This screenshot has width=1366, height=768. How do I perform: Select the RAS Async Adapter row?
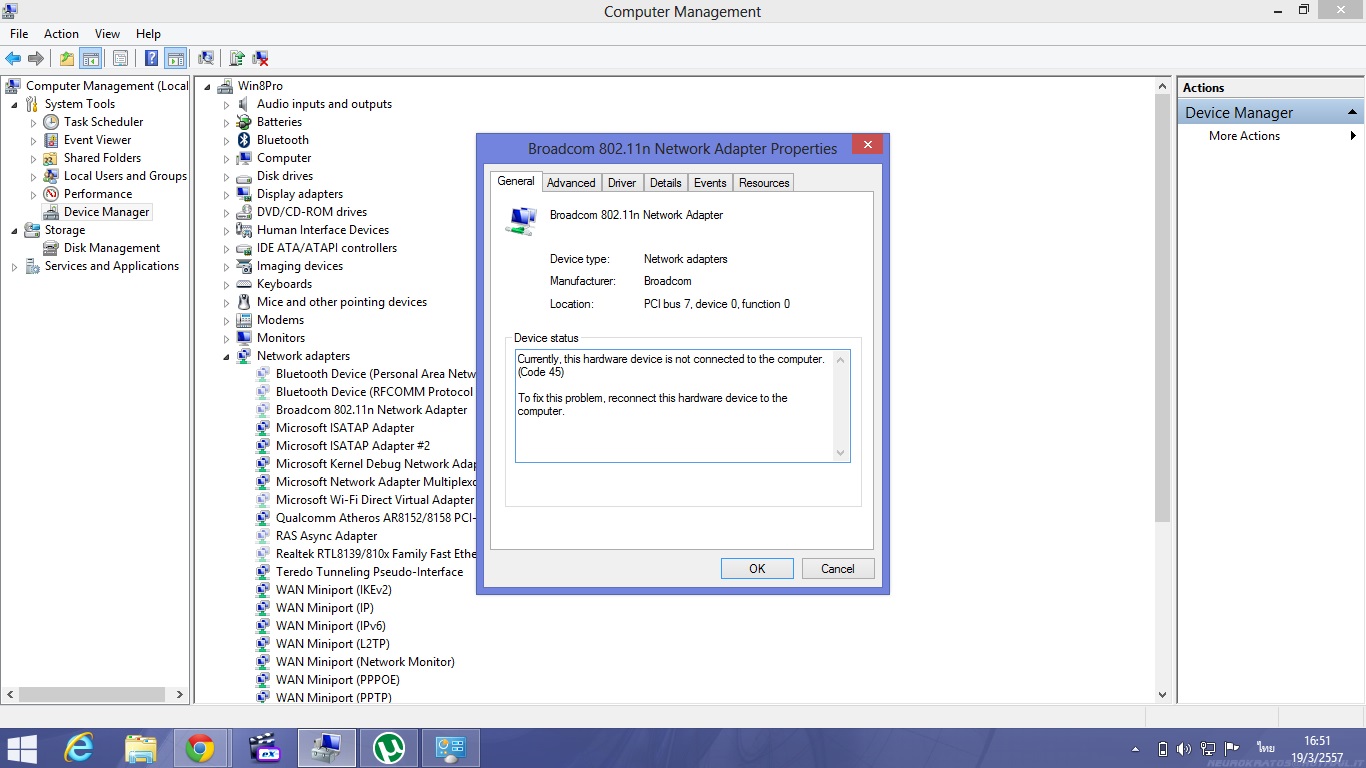(327, 536)
